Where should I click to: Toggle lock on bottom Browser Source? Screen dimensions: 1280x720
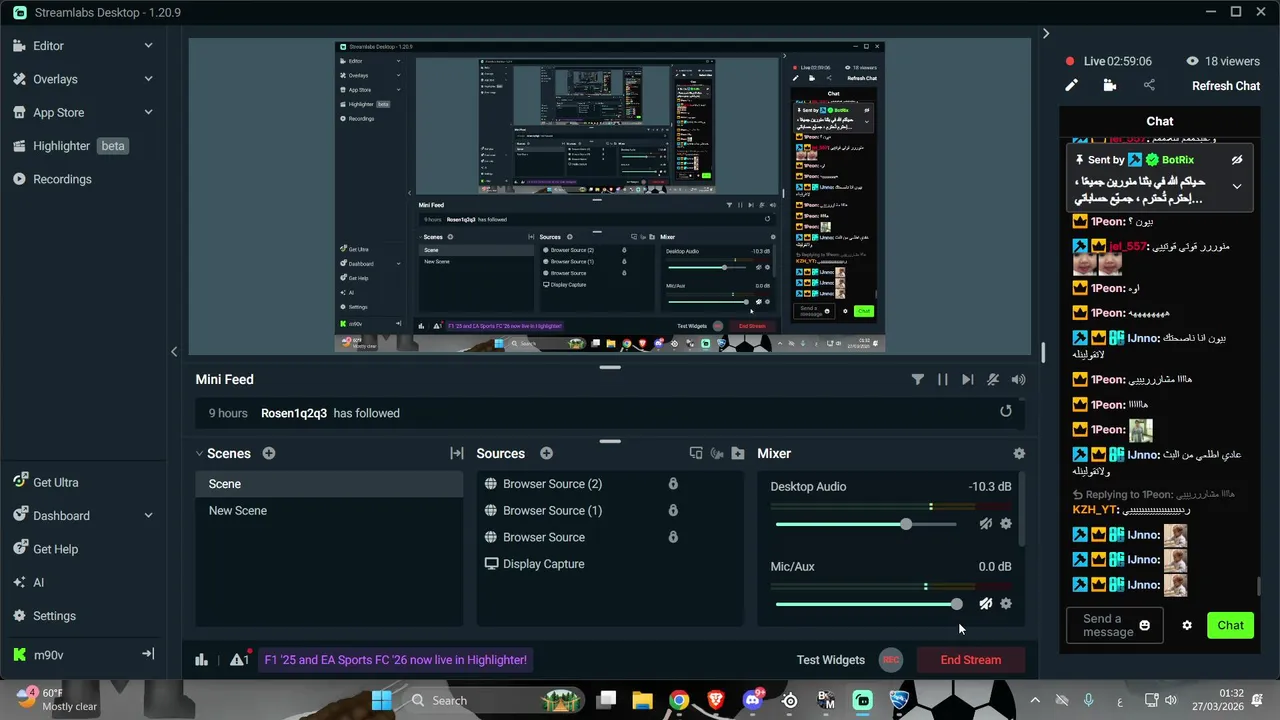[x=673, y=537]
